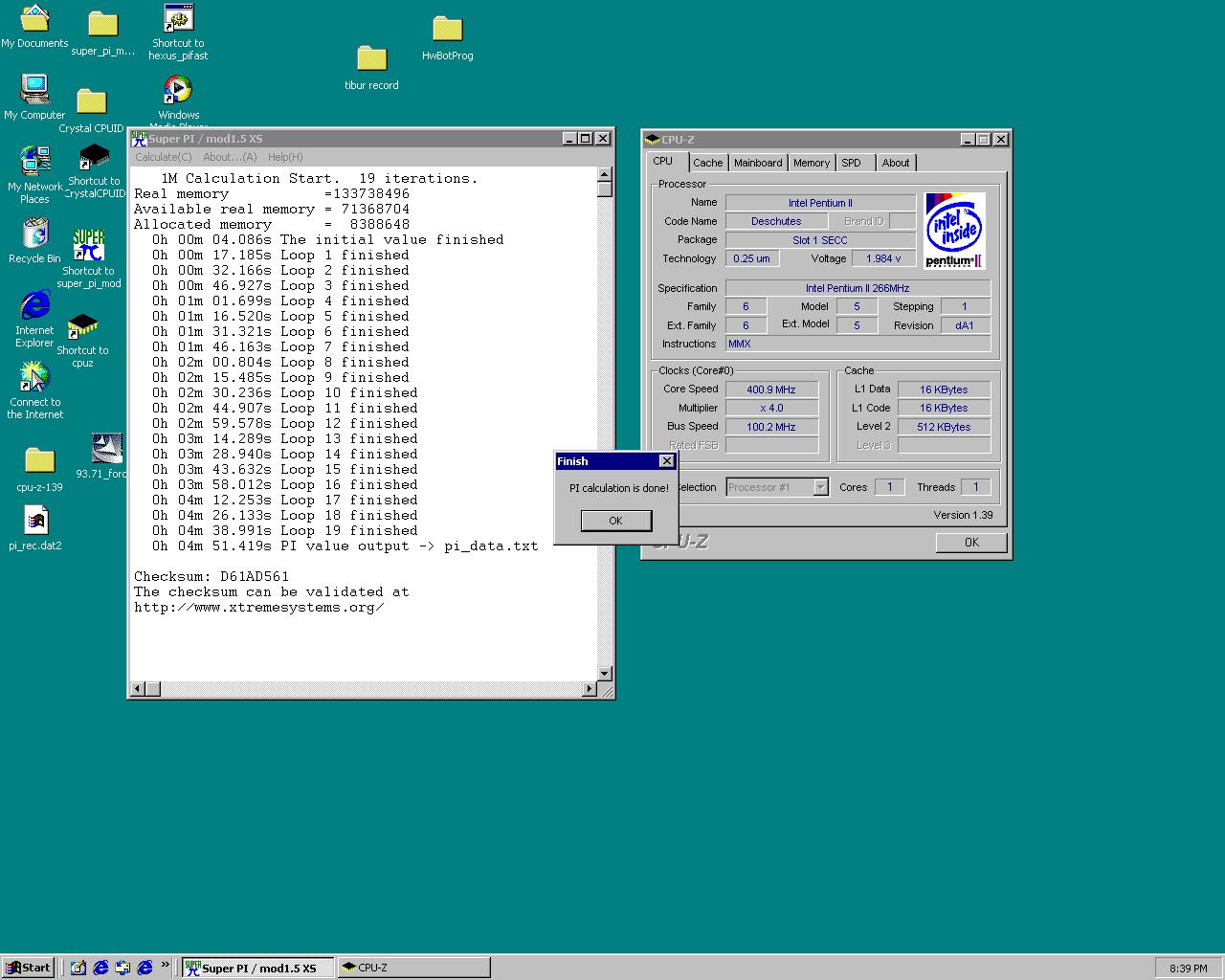Open My Network Places
Viewport: 1225px width, 980px height.
click(34, 175)
